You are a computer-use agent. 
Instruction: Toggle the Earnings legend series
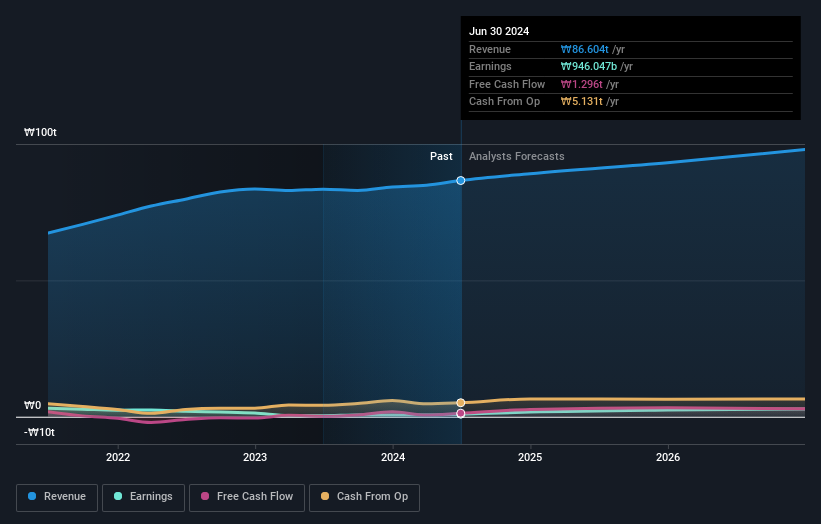[x=143, y=497]
